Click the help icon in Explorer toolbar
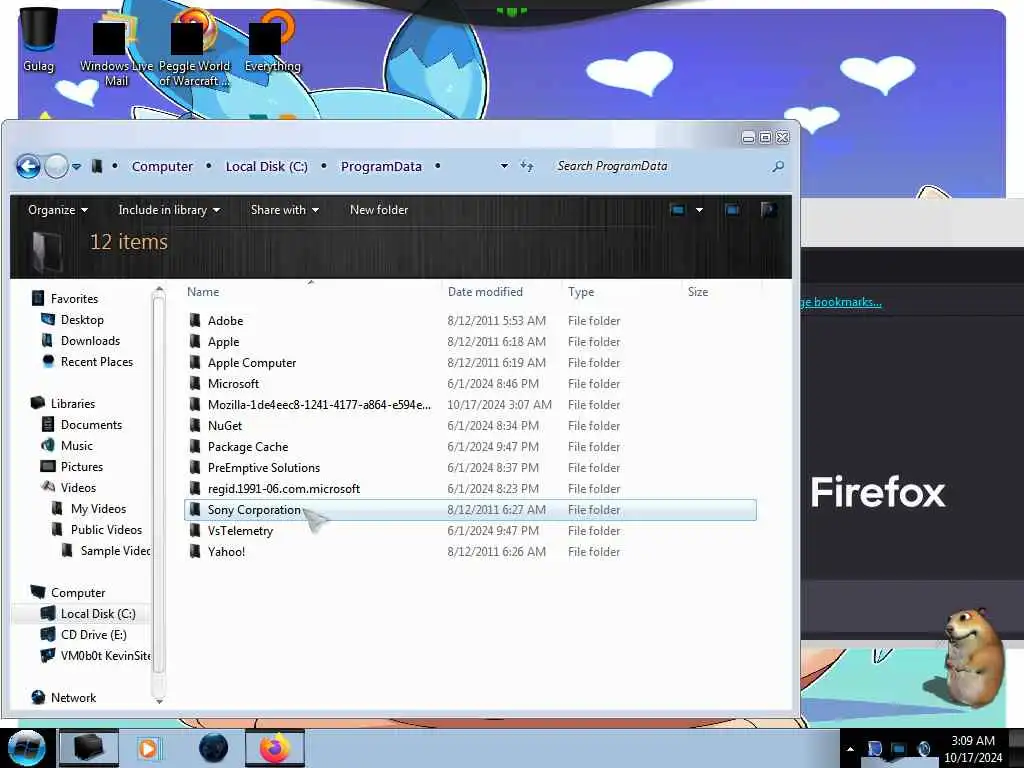 point(769,210)
